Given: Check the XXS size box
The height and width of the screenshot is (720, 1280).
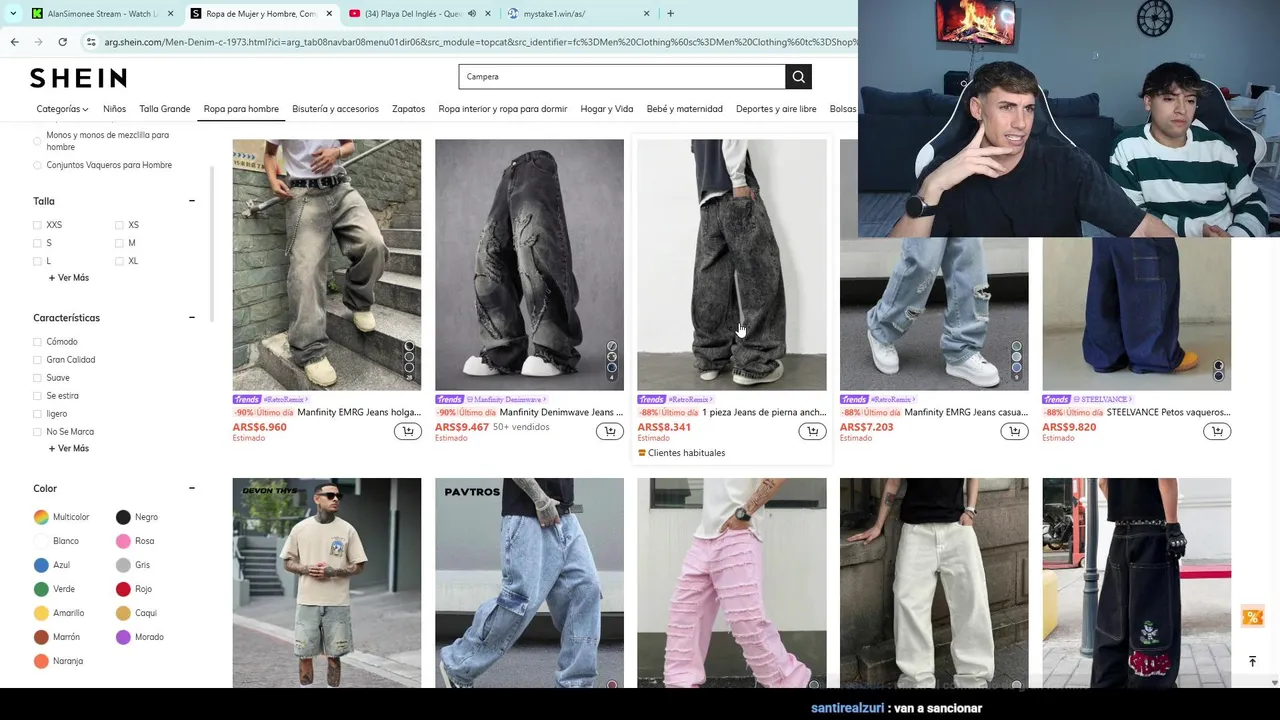Looking at the screenshot, I should (38, 225).
